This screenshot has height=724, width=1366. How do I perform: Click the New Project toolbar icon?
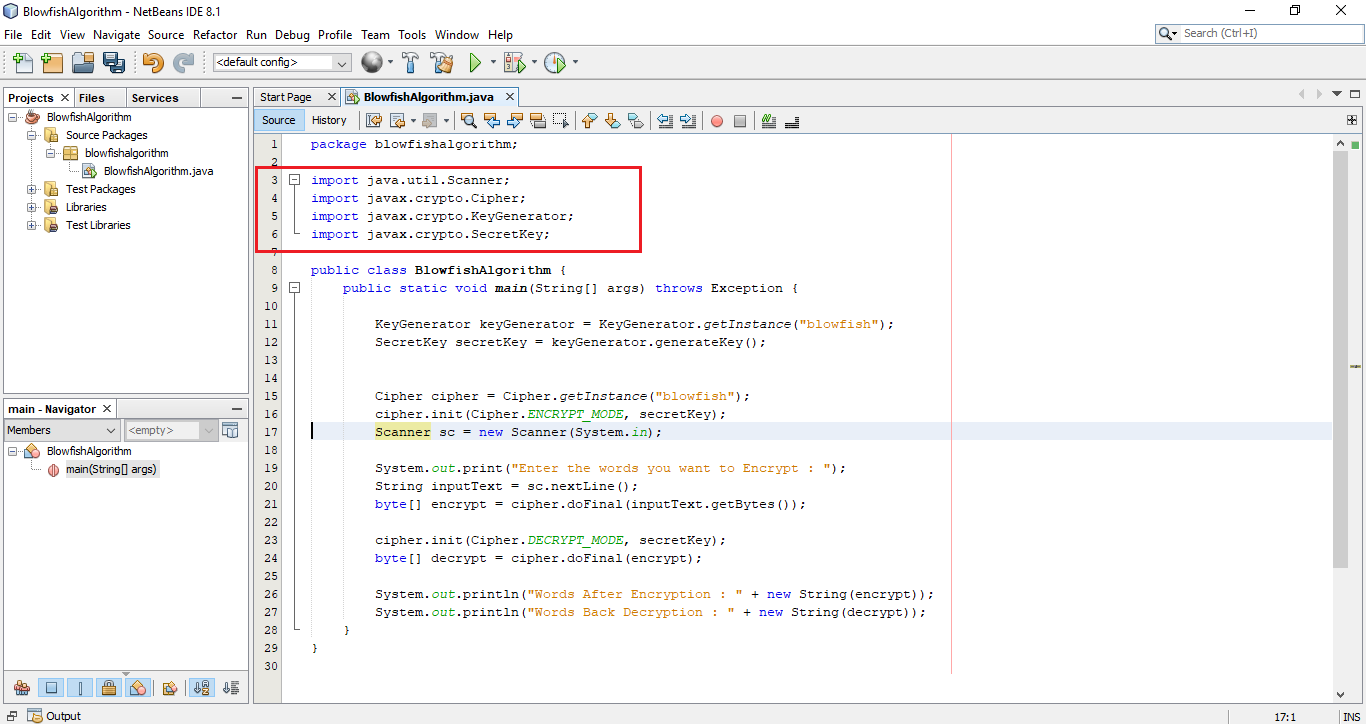52,62
